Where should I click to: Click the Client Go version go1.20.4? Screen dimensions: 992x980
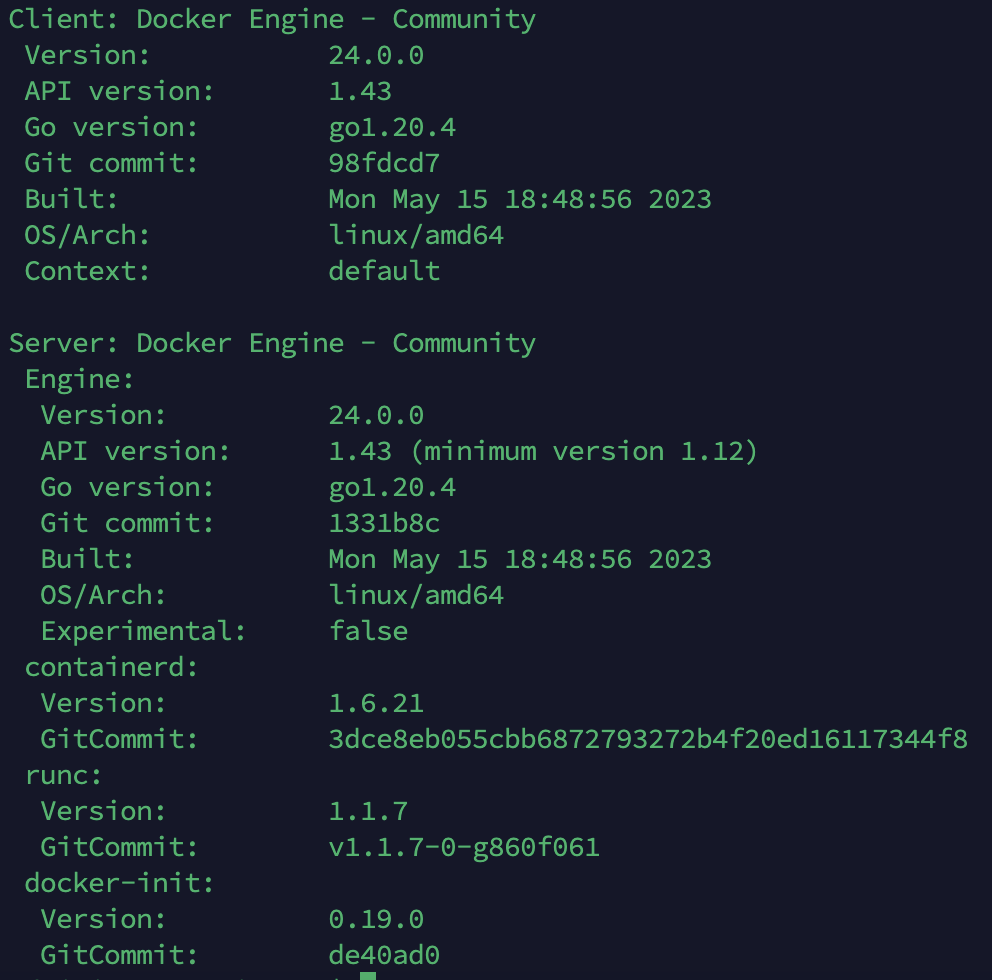[392, 128]
